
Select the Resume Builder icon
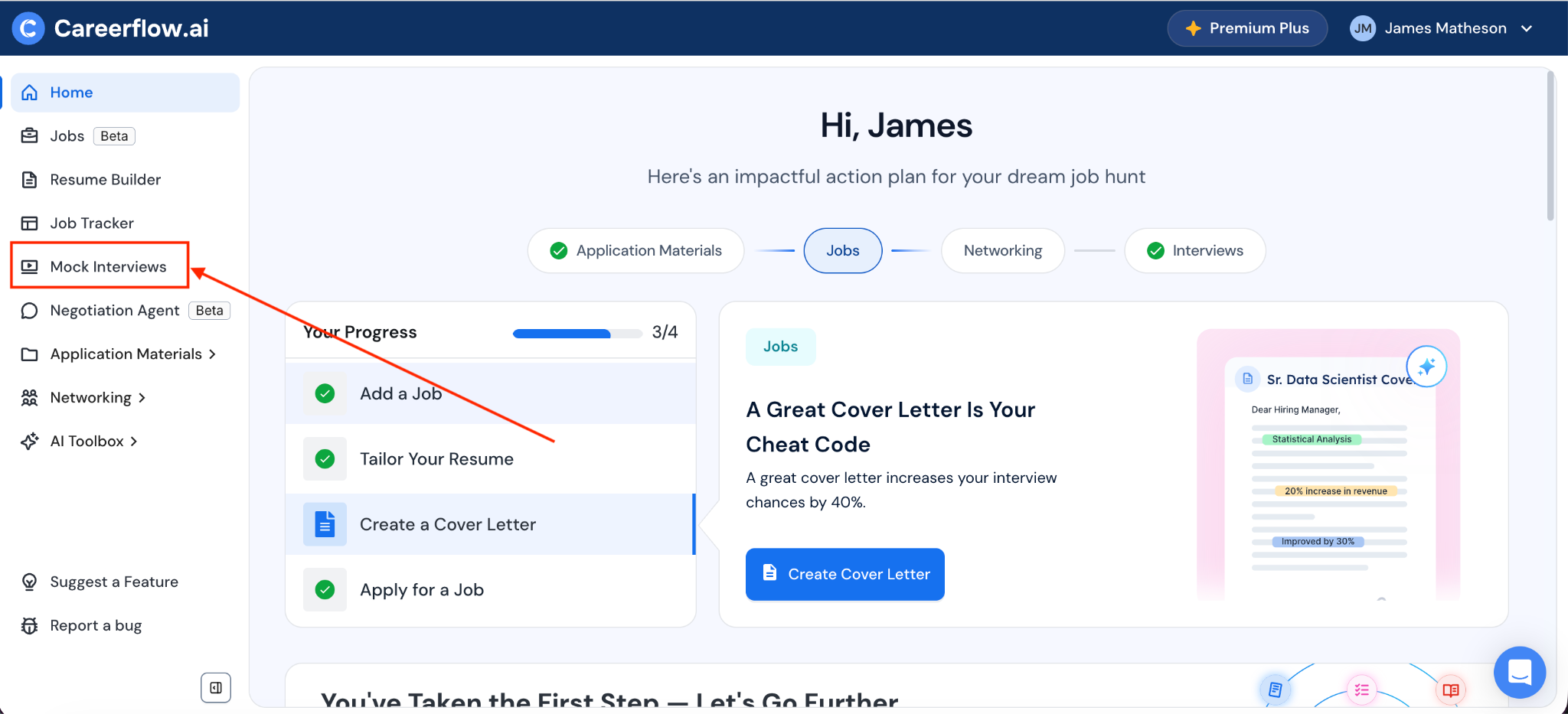point(30,179)
